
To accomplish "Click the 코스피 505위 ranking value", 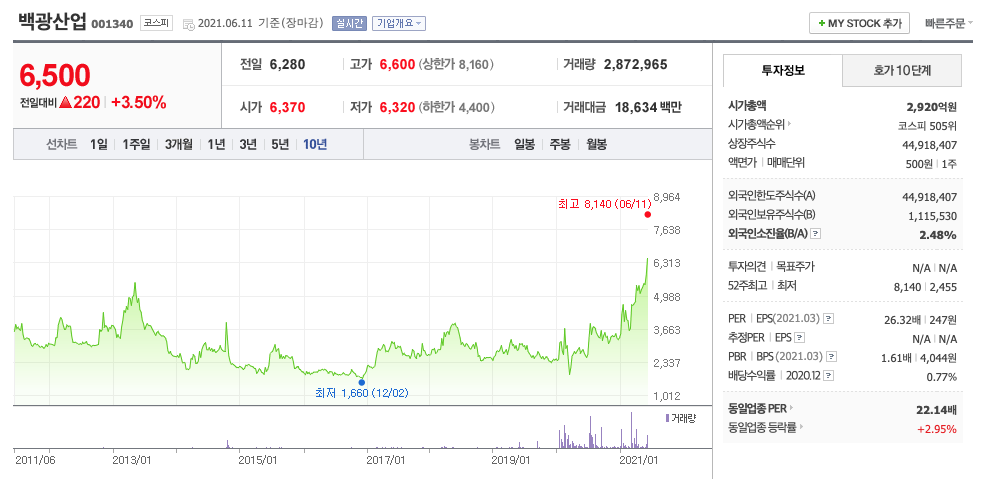I will pos(928,125).
